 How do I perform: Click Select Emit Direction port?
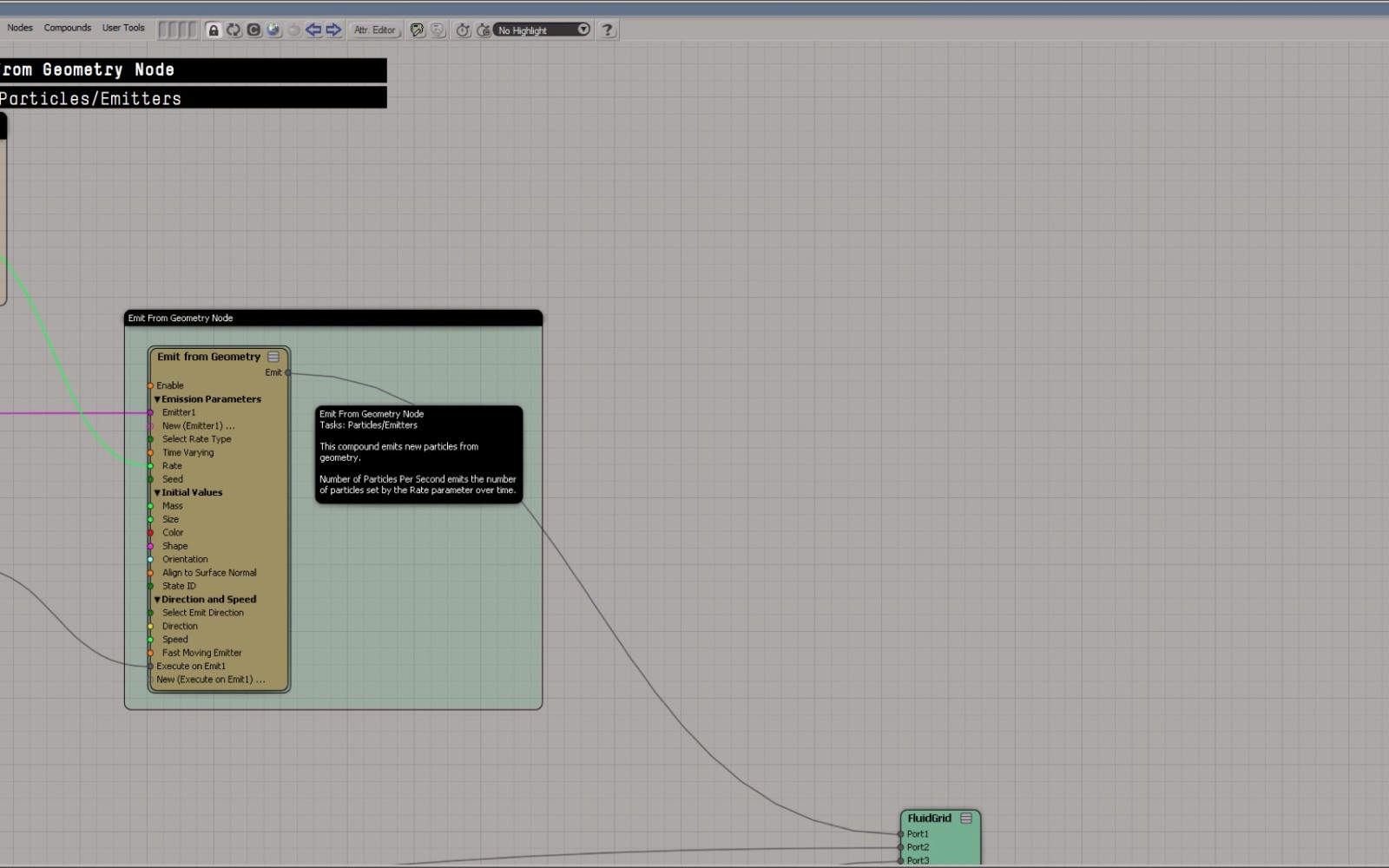(150, 613)
